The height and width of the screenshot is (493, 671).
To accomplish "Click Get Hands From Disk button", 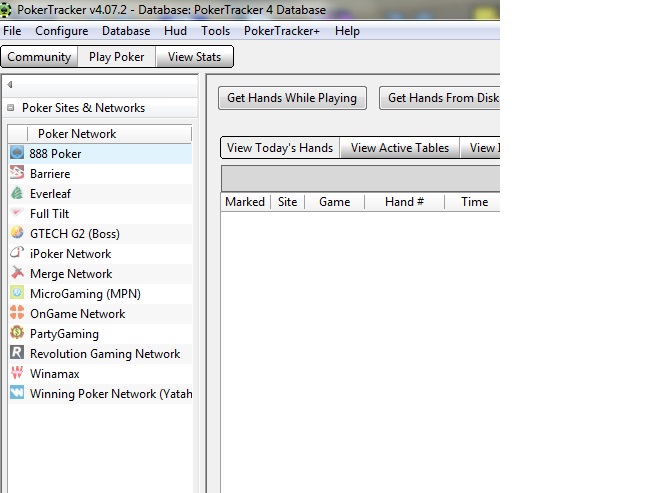I will (439, 98).
